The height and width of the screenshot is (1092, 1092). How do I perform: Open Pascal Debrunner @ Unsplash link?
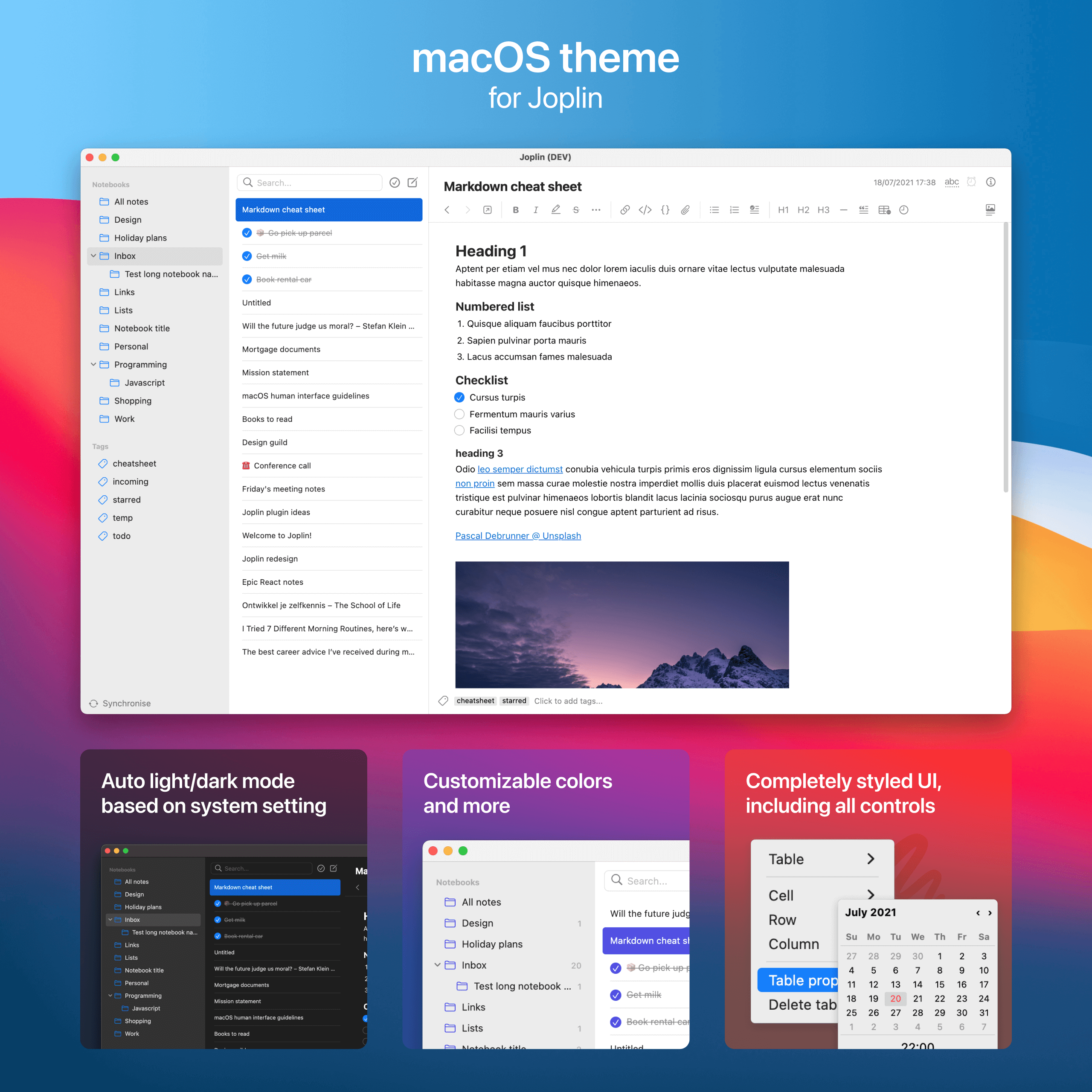click(518, 536)
